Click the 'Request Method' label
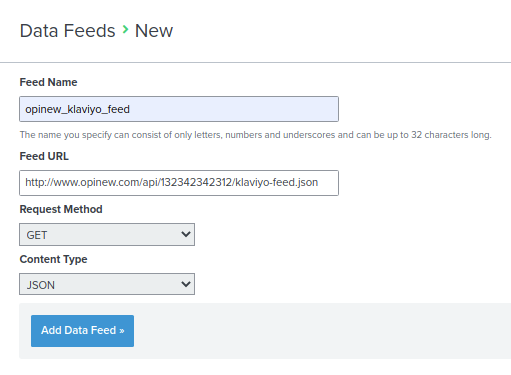Viewport: 511px width, 375px height. coord(61,209)
